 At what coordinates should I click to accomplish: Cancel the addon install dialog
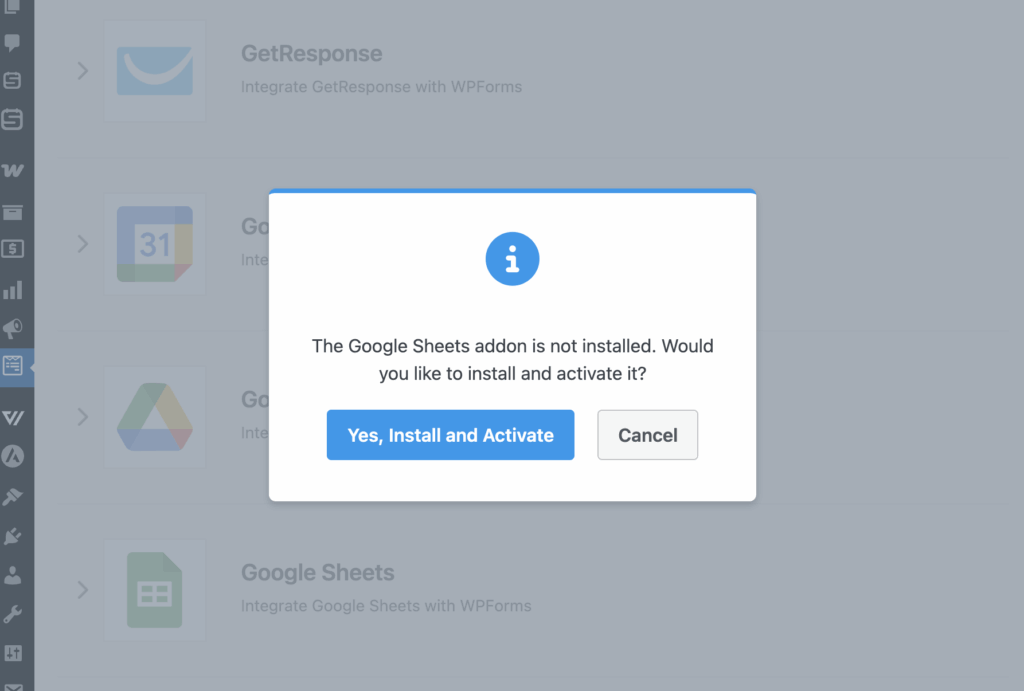click(x=647, y=435)
